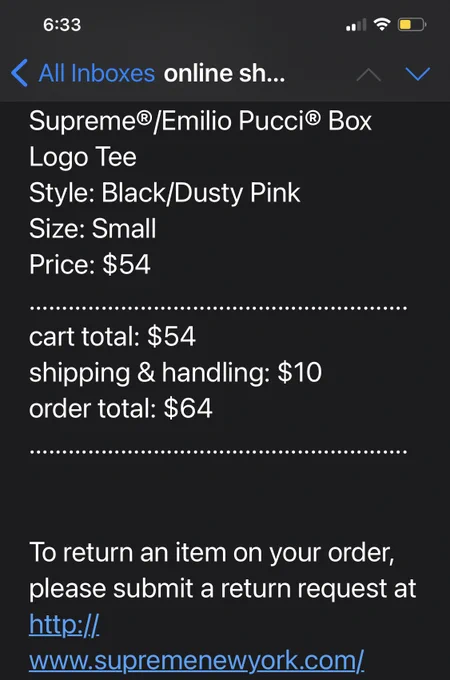Image resolution: width=450 pixels, height=680 pixels.
Task: Open the http:// link
Action: 64,624
